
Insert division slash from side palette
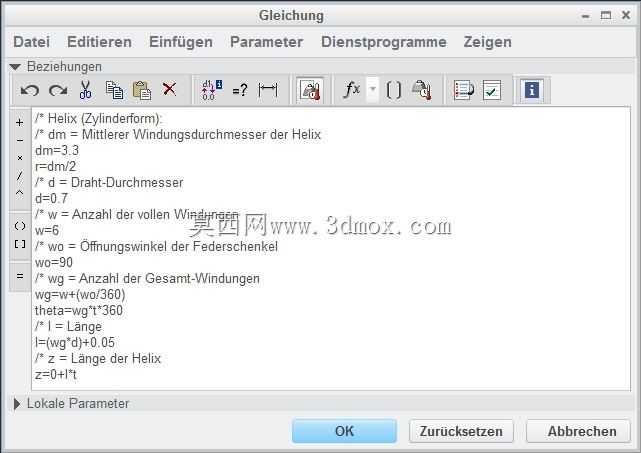pyautogui.click(x=20, y=175)
